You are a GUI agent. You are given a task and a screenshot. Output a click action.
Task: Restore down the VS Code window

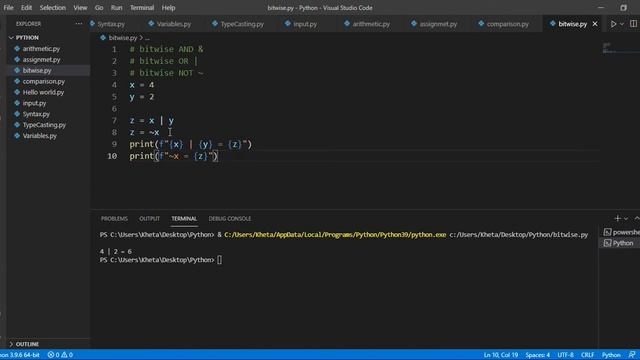pos(623,8)
